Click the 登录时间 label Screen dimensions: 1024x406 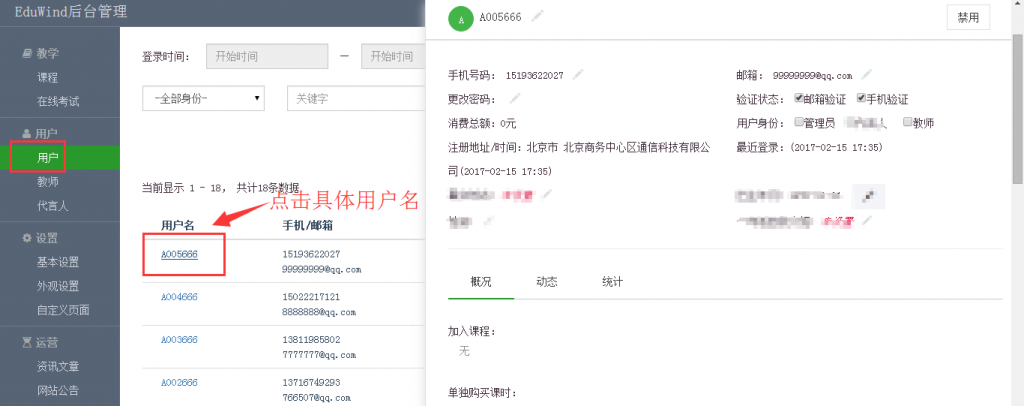tap(166, 57)
